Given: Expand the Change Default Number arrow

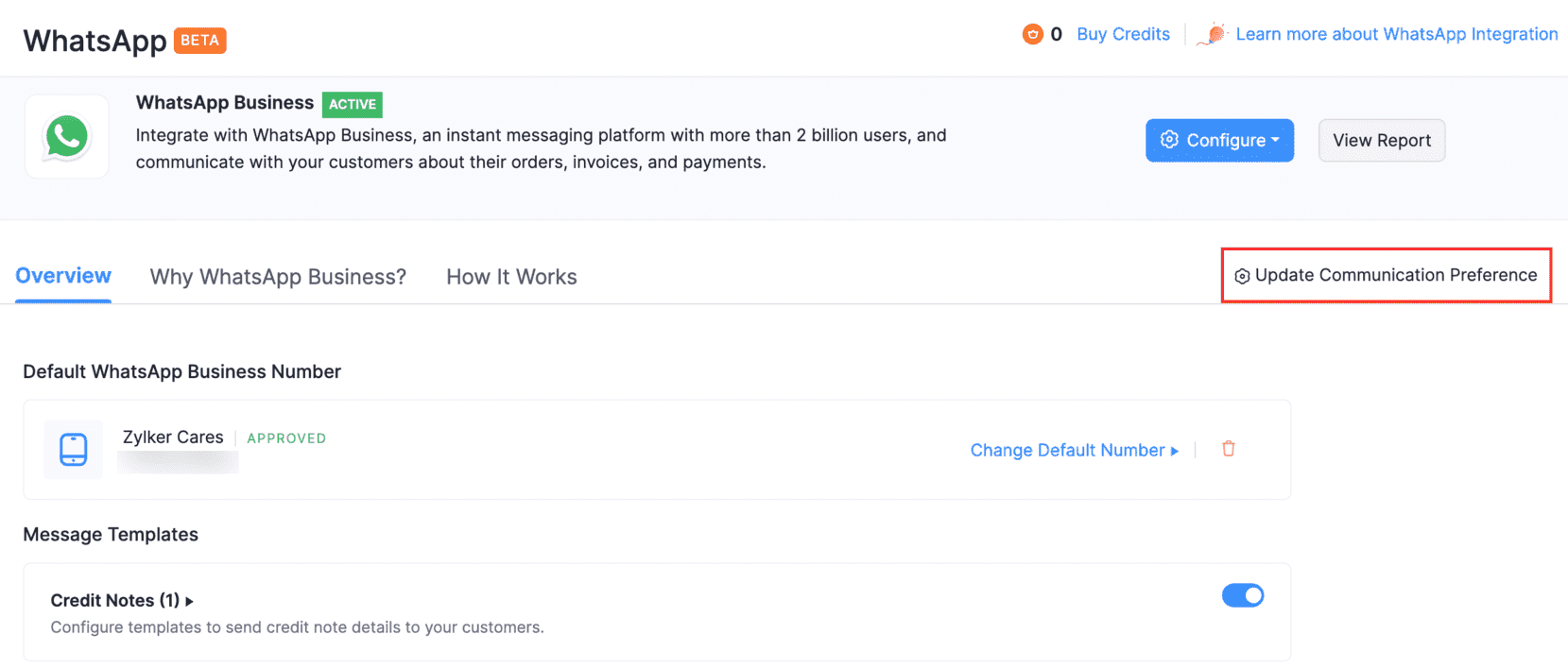Looking at the screenshot, I should [x=1175, y=451].
